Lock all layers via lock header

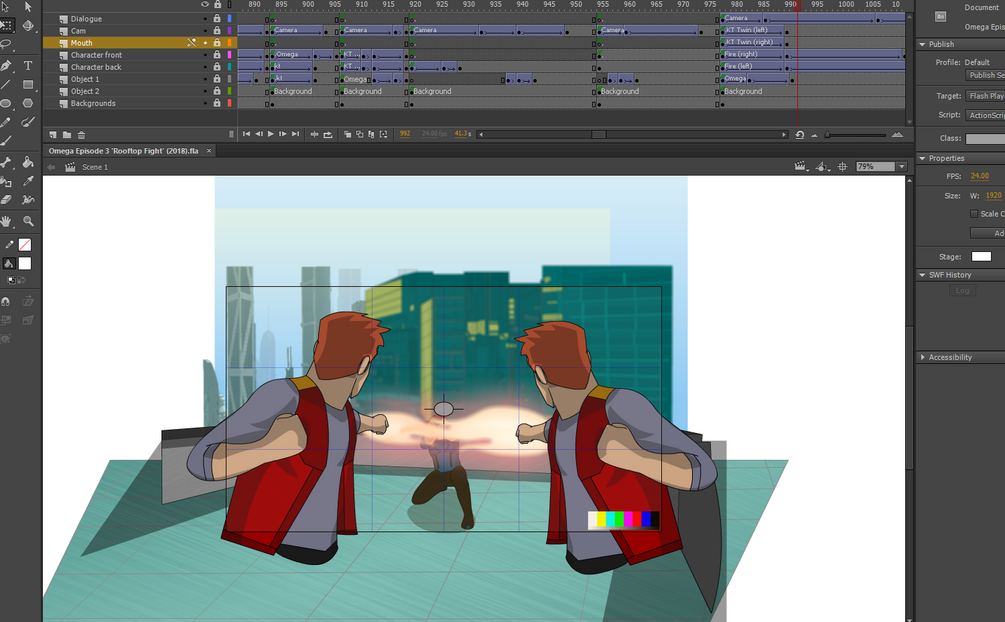[x=217, y=4]
